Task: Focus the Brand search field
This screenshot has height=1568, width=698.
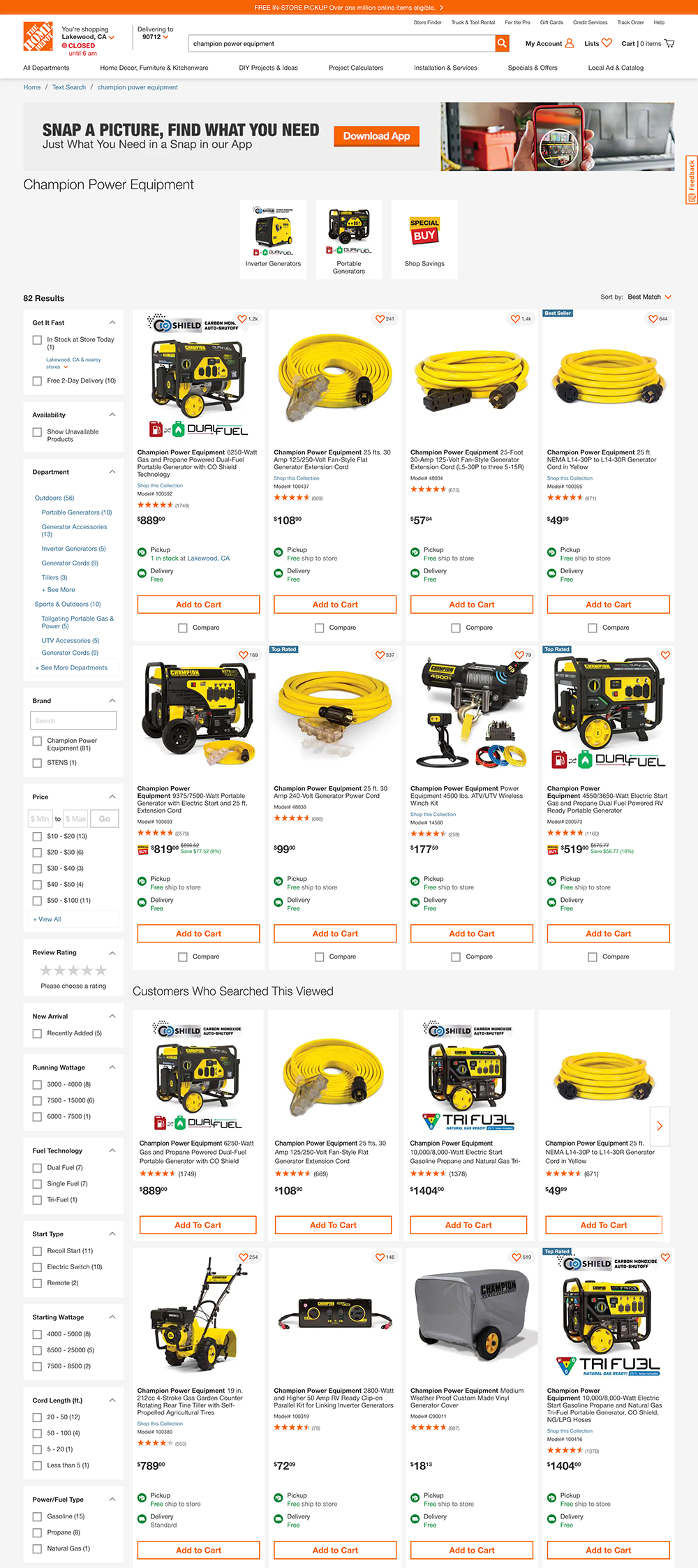Action: click(x=73, y=720)
